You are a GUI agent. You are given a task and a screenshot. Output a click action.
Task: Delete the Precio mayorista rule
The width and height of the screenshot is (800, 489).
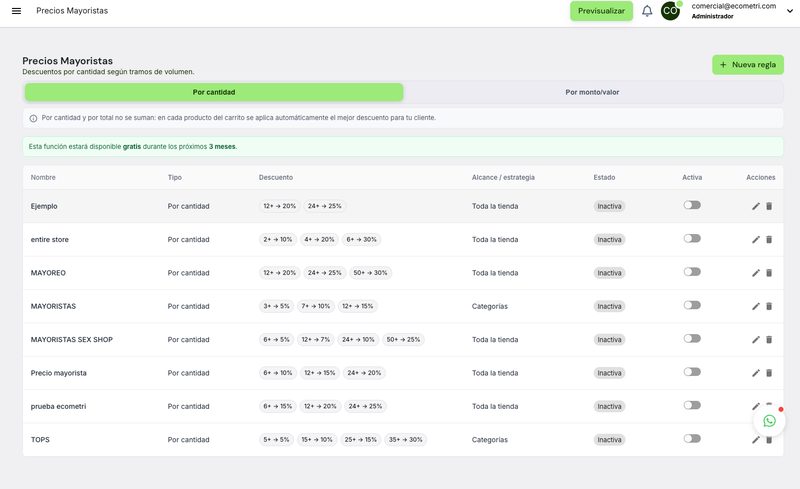coord(769,373)
